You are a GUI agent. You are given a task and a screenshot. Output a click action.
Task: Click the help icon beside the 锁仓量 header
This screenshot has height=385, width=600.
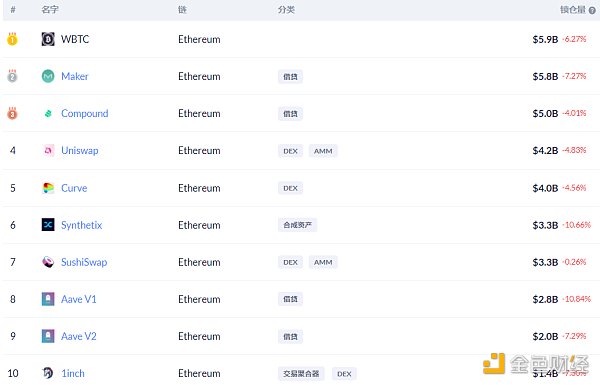592,10
